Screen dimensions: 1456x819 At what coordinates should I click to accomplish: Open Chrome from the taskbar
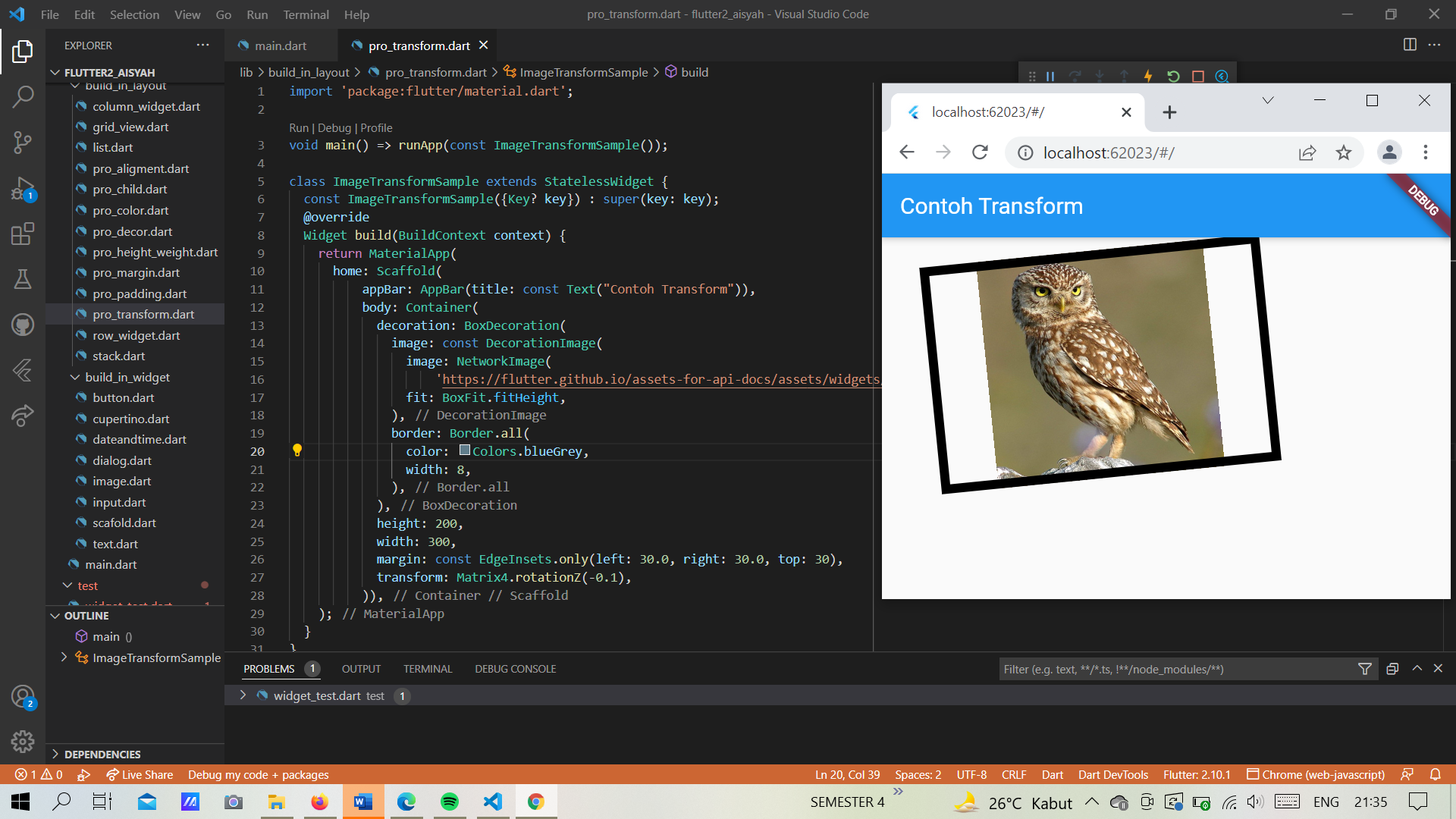536,802
